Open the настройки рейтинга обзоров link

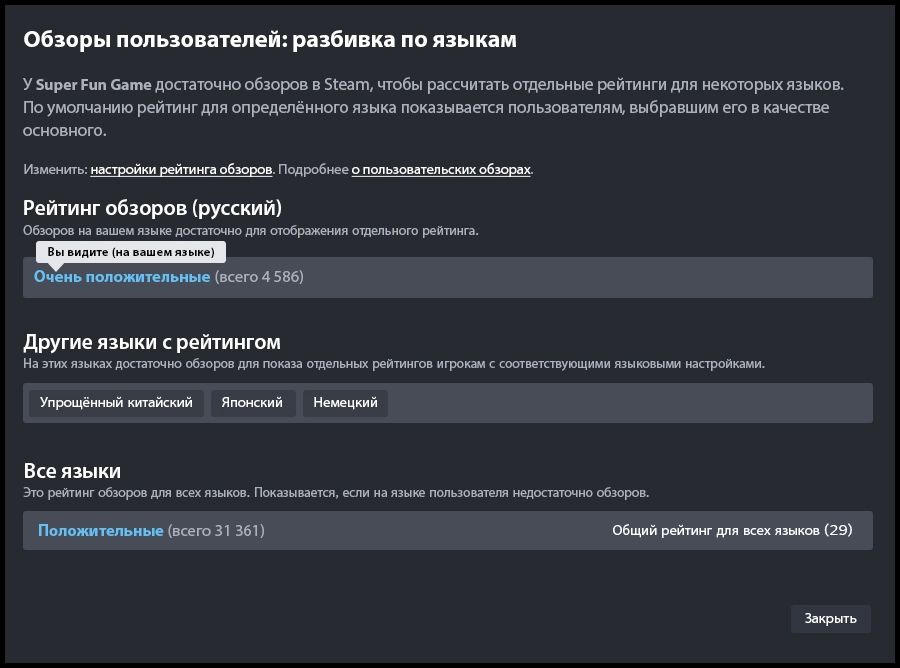coord(181,169)
